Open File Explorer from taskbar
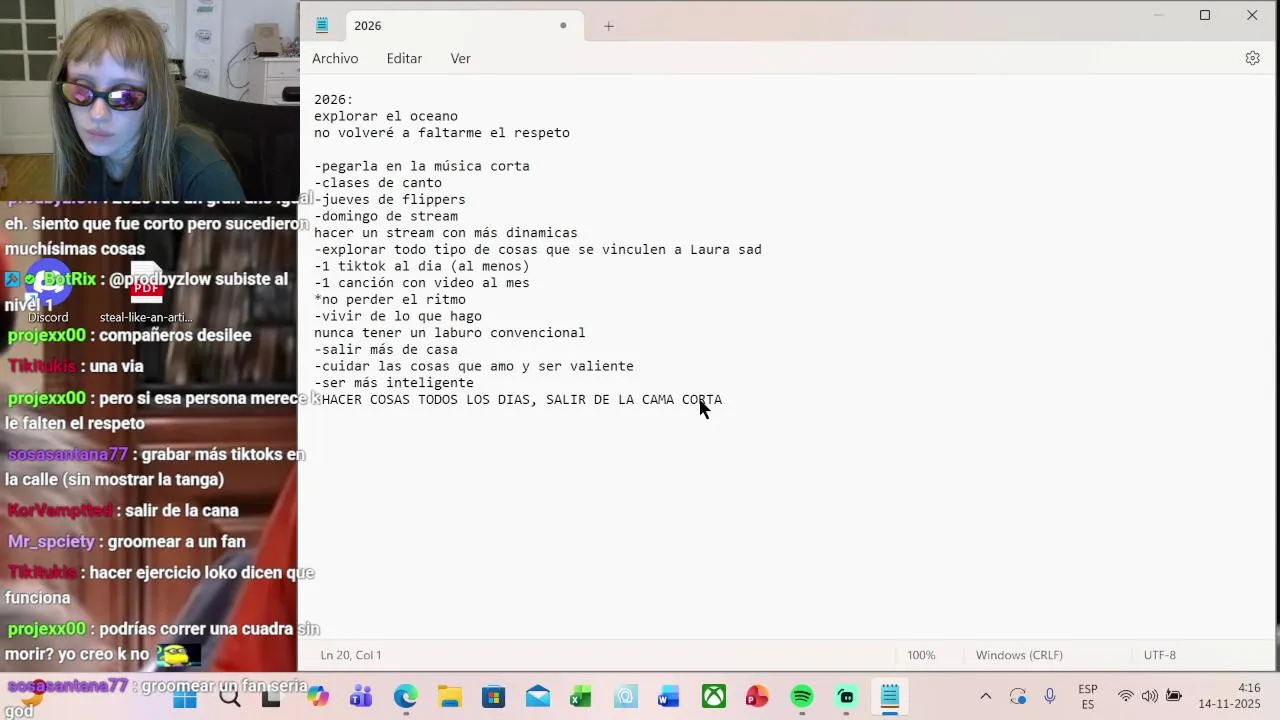1280x720 pixels. pyautogui.click(x=449, y=697)
